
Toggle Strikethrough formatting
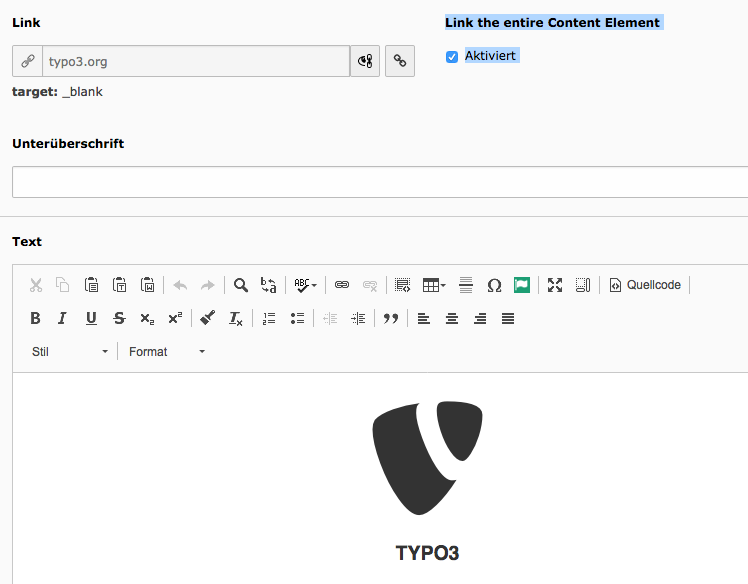point(119,318)
